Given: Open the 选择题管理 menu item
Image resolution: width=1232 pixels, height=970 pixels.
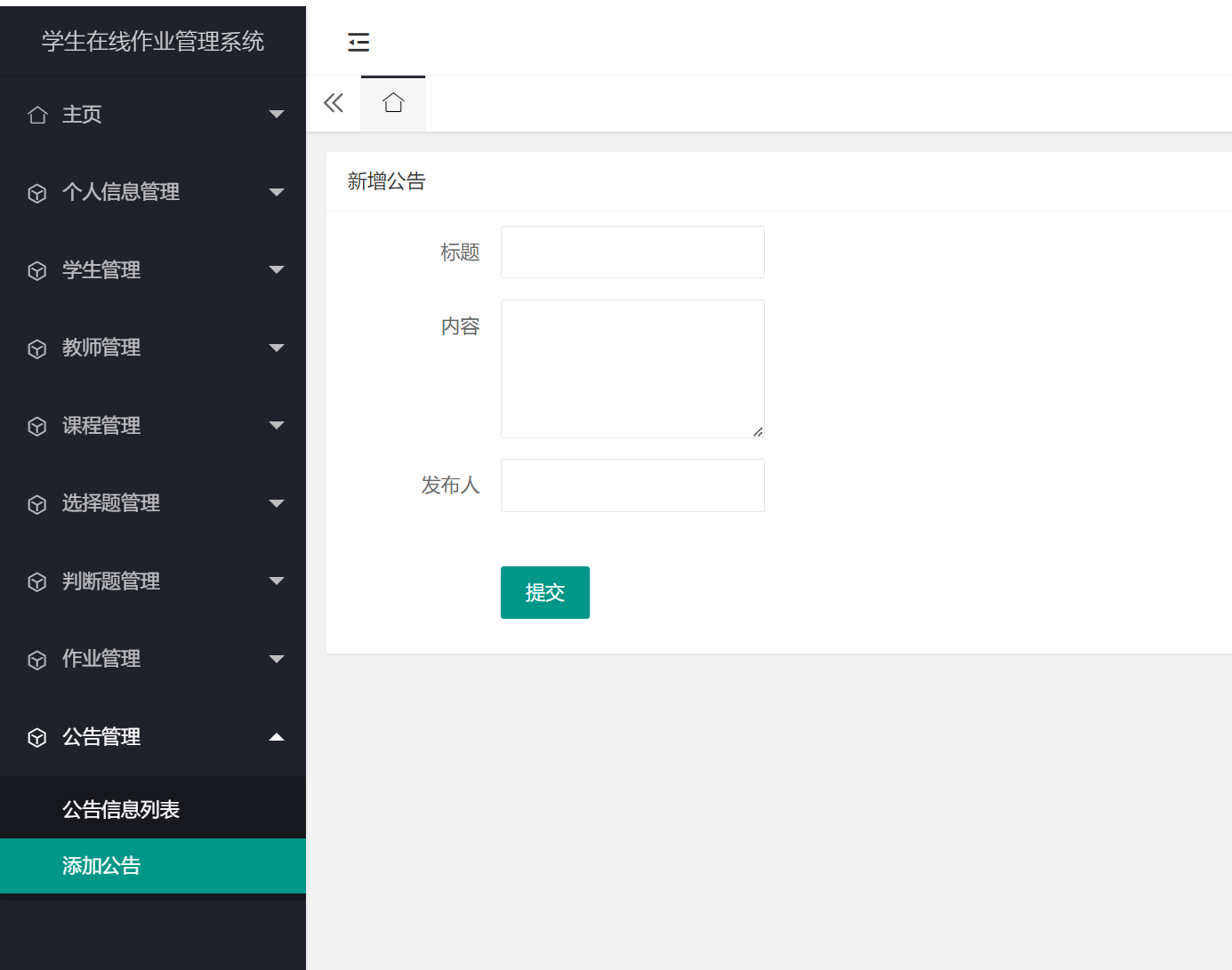Looking at the screenshot, I should coord(153,503).
